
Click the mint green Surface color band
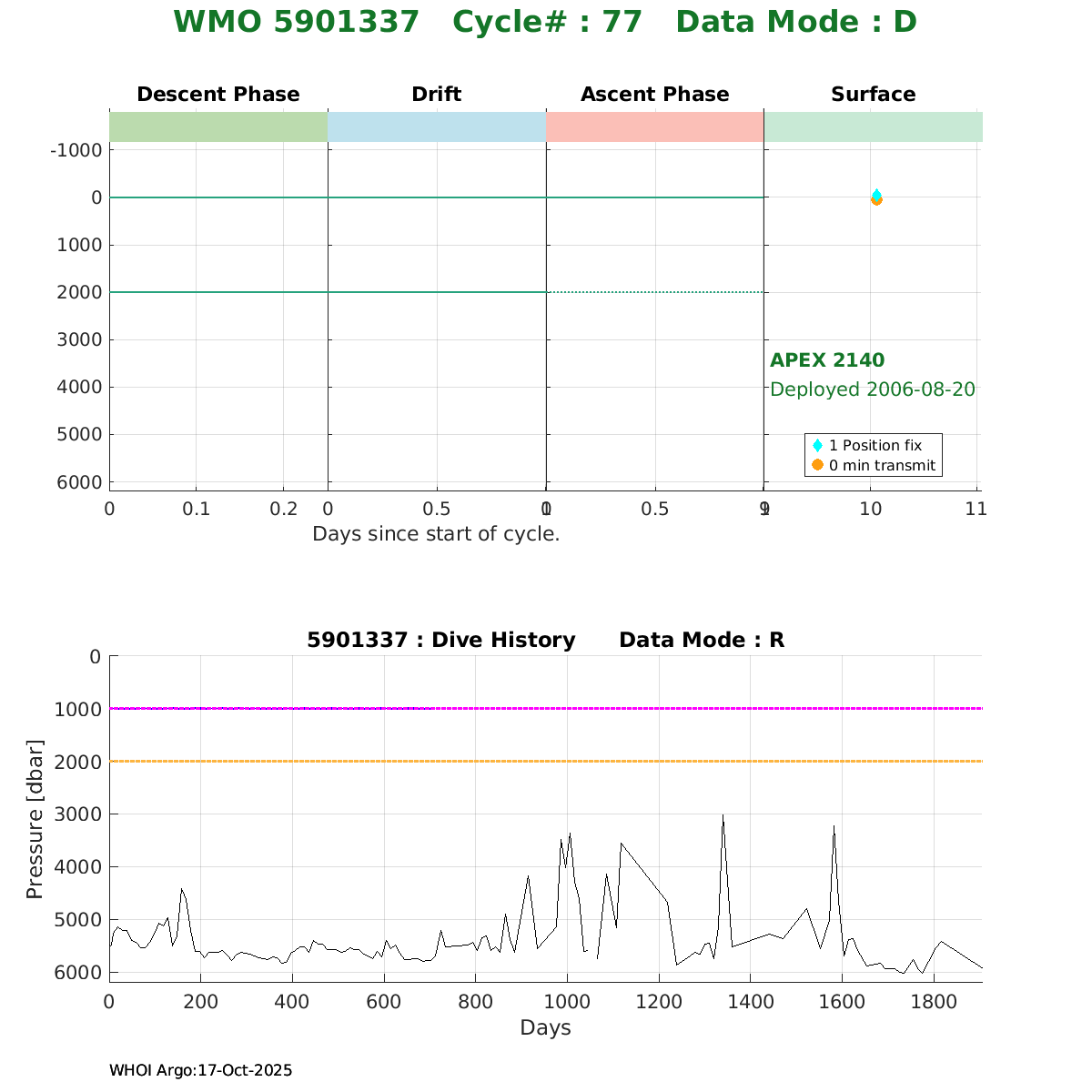point(874,126)
